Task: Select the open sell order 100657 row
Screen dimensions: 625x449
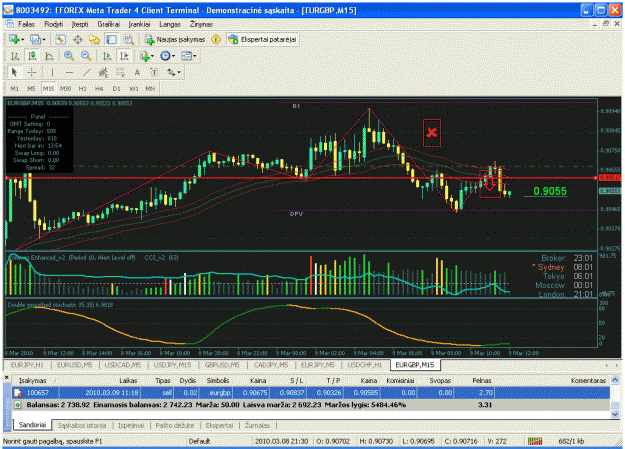Action: (311, 393)
